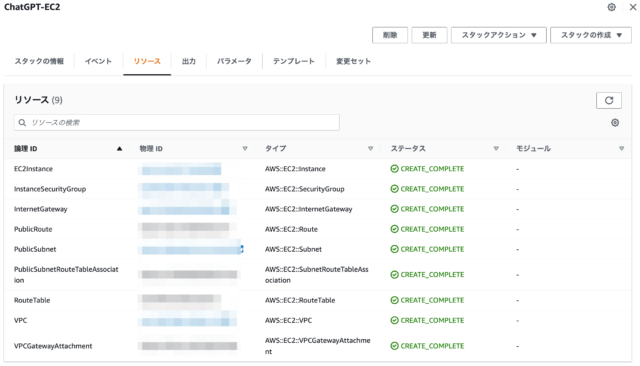Click the AWS::EC2::VPC type cell
This screenshot has height=366, width=640.
coord(288,320)
